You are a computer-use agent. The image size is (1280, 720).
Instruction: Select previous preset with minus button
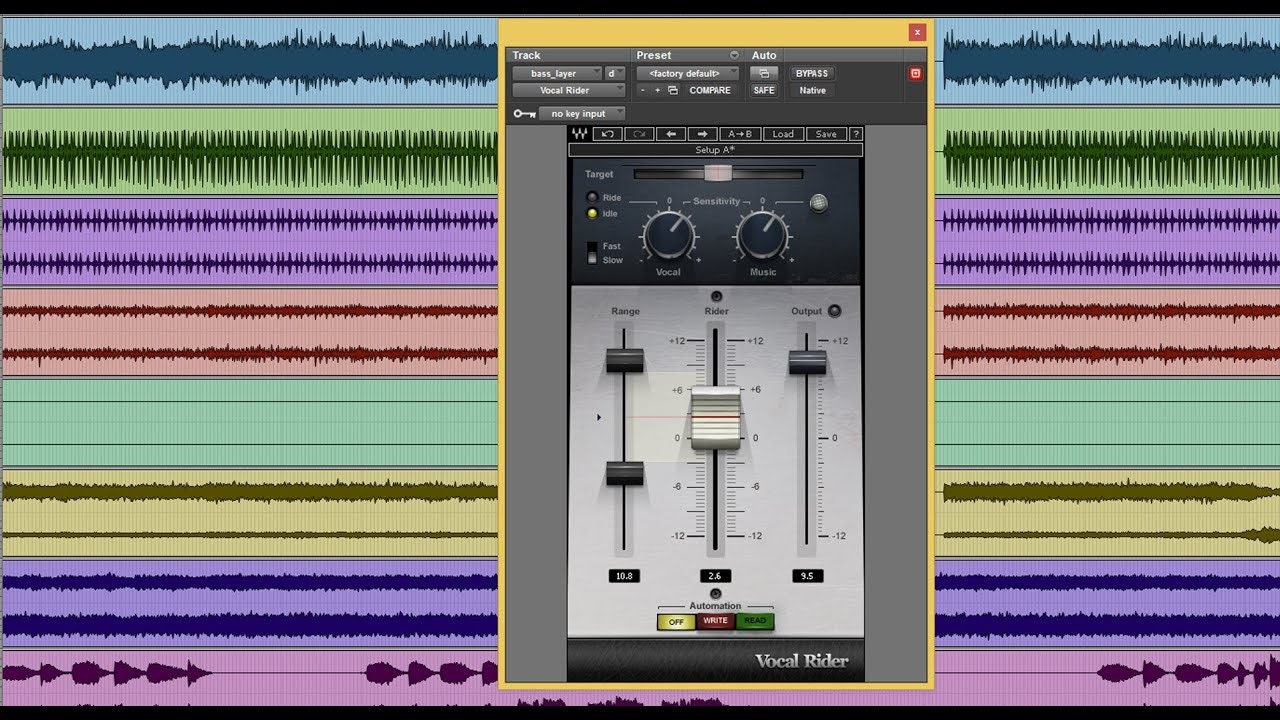(643, 90)
